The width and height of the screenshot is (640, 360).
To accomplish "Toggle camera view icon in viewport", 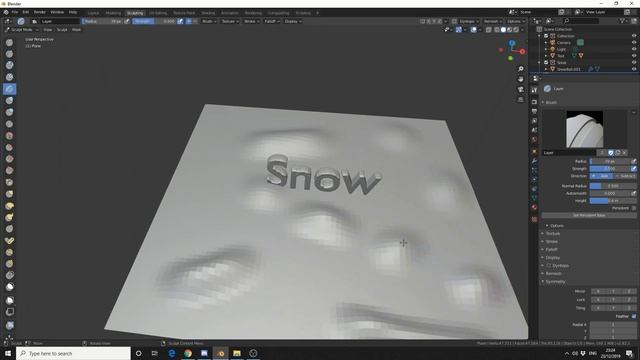I will (x=520, y=89).
